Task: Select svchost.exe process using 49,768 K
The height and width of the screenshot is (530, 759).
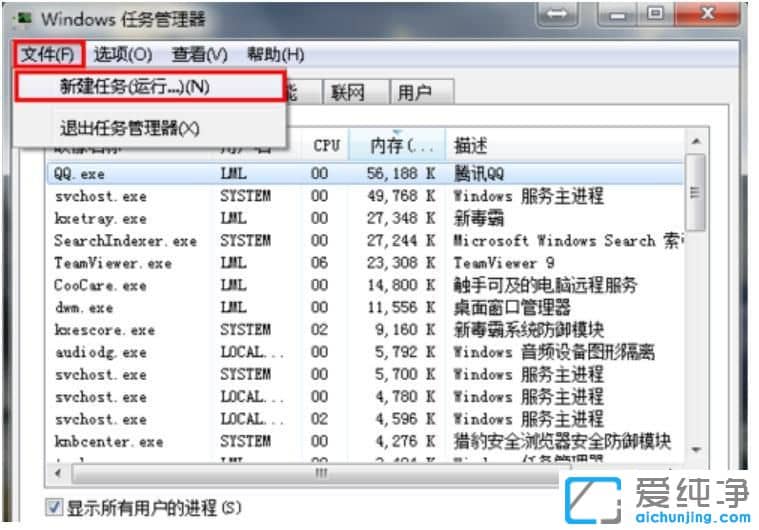Action: click(x=365, y=196)
